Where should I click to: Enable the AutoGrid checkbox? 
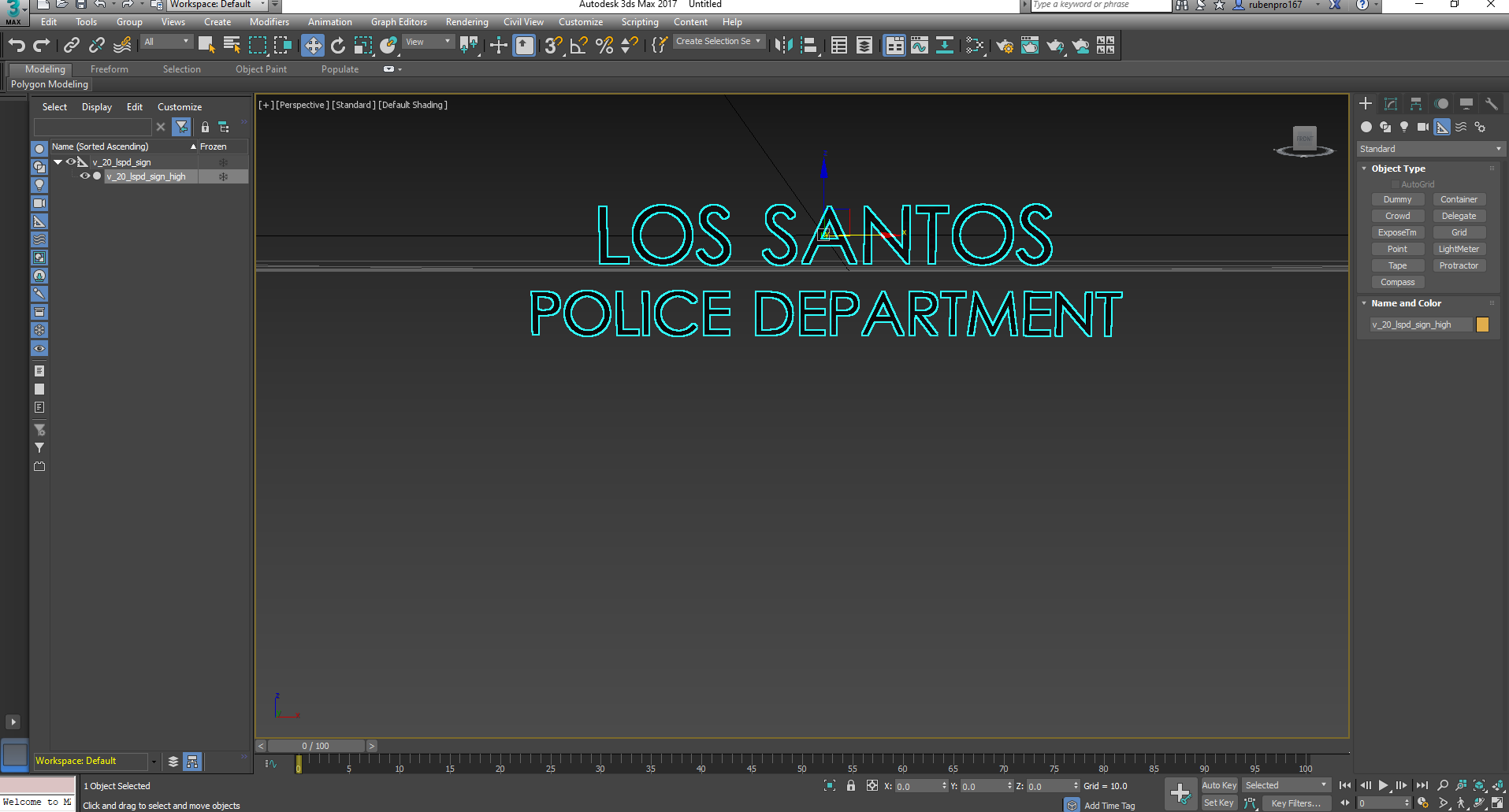click(1396, 184)
